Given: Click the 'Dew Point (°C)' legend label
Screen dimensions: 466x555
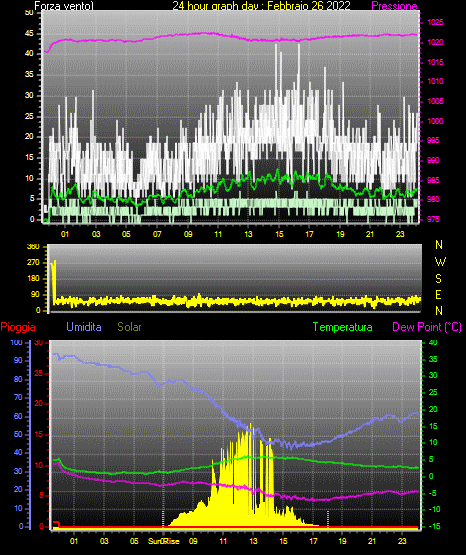Looking at the screenshot, I should (x=427, y=327).
